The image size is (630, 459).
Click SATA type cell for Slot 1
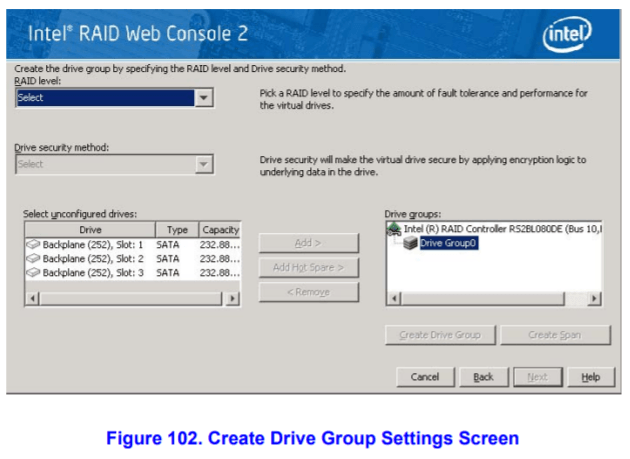pyautogui.click(x=168, y=245)
